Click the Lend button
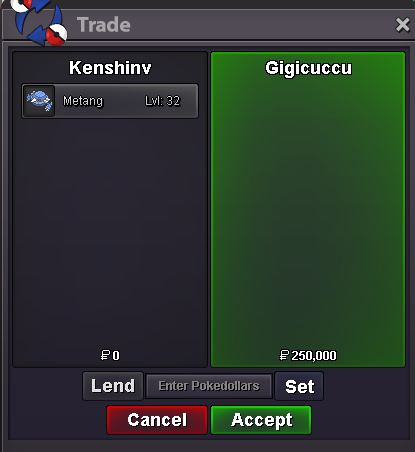Screen dimensions: 415x452 click(x=113, y=386)
